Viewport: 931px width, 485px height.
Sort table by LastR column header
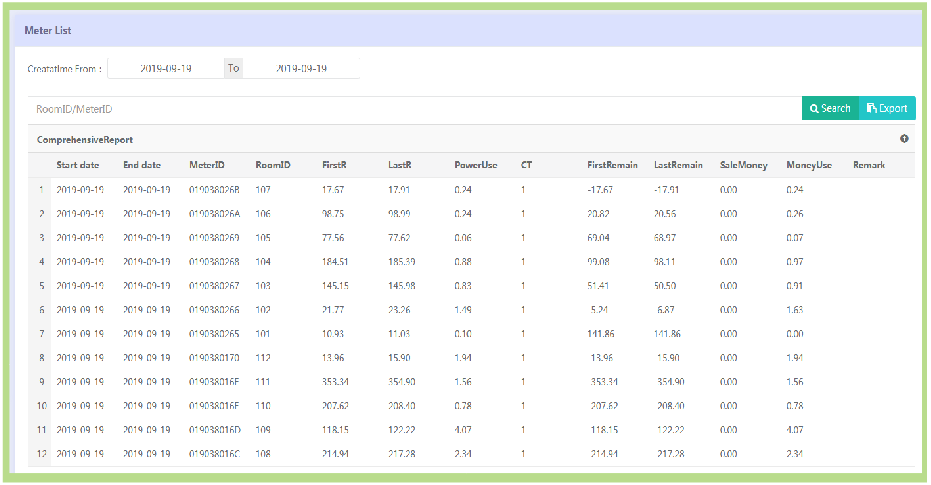tap(400, 165)
